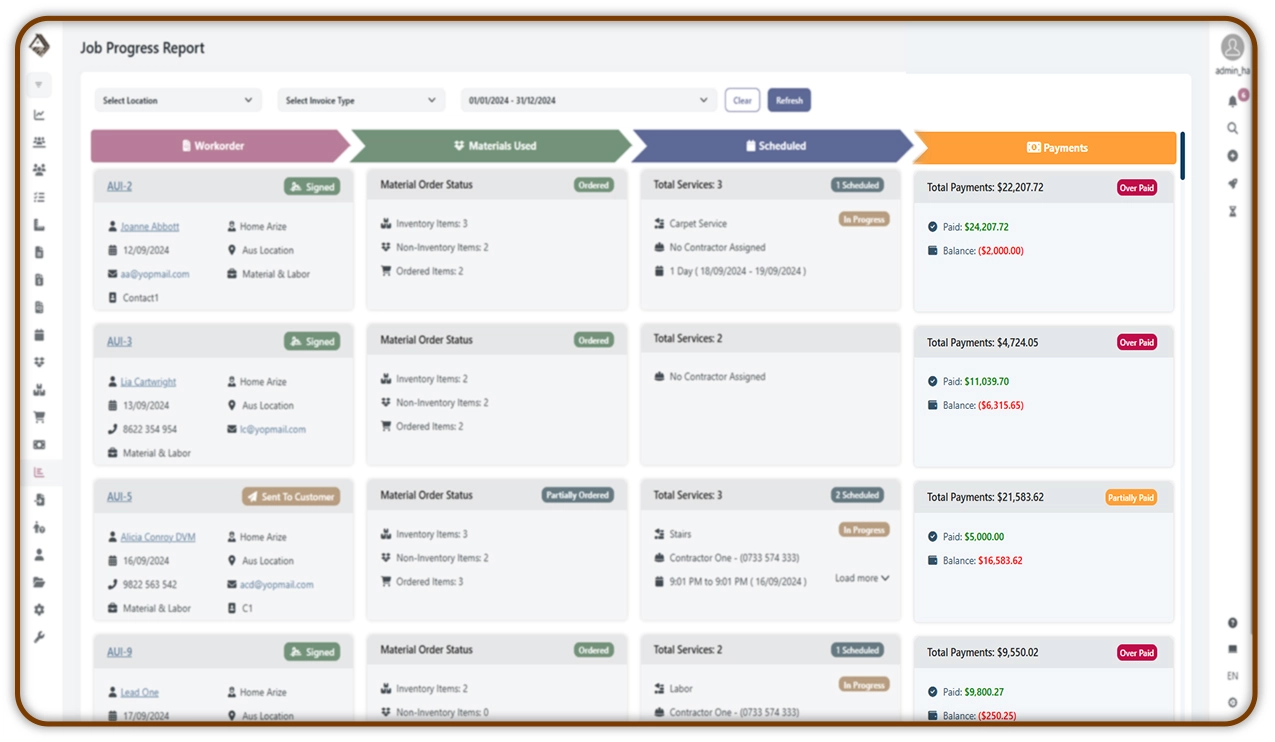Click Total Payments: $22,207.72 text
This screenshot has height=742, width=1275.
[x=985, y=187]
